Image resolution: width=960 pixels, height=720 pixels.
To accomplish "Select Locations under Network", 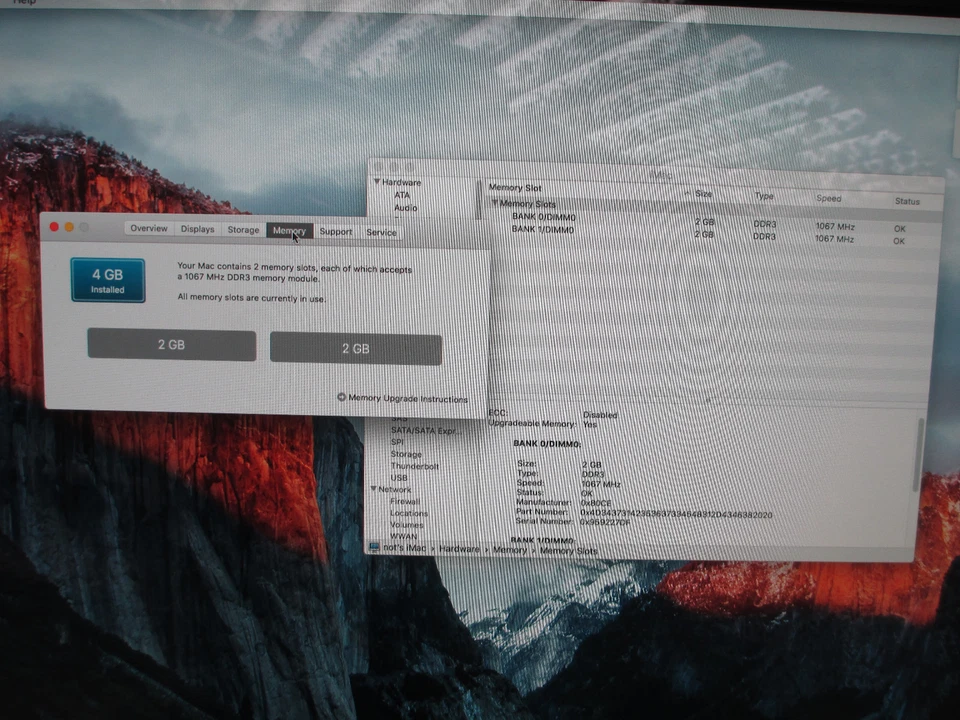I will 408,513.
